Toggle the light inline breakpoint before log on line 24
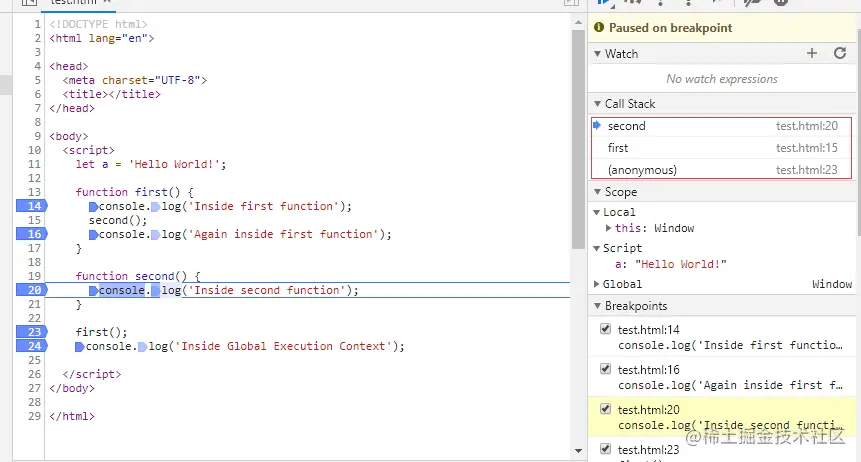 point(142,347)
